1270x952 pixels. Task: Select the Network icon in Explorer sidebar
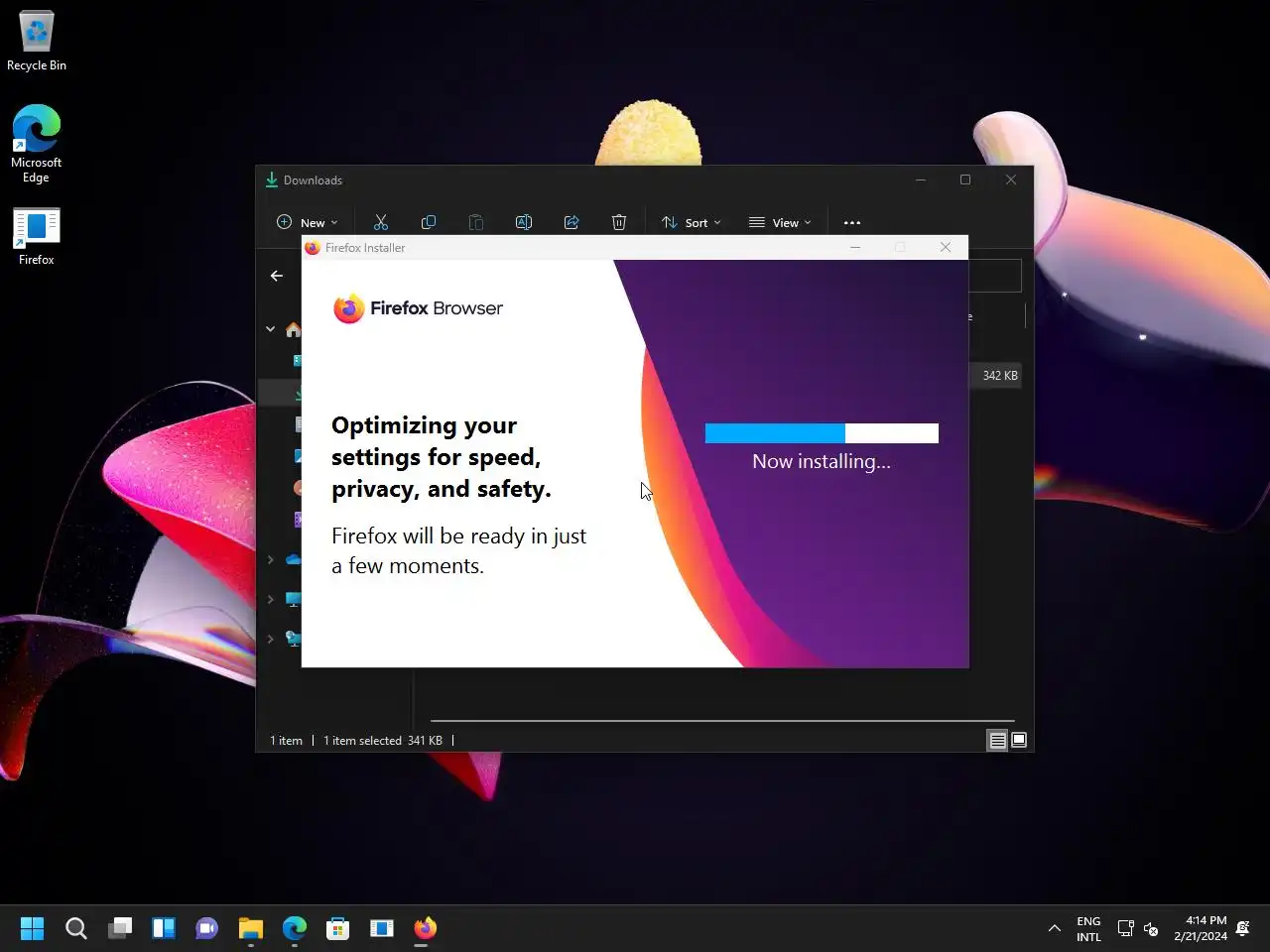coord(294,639)
